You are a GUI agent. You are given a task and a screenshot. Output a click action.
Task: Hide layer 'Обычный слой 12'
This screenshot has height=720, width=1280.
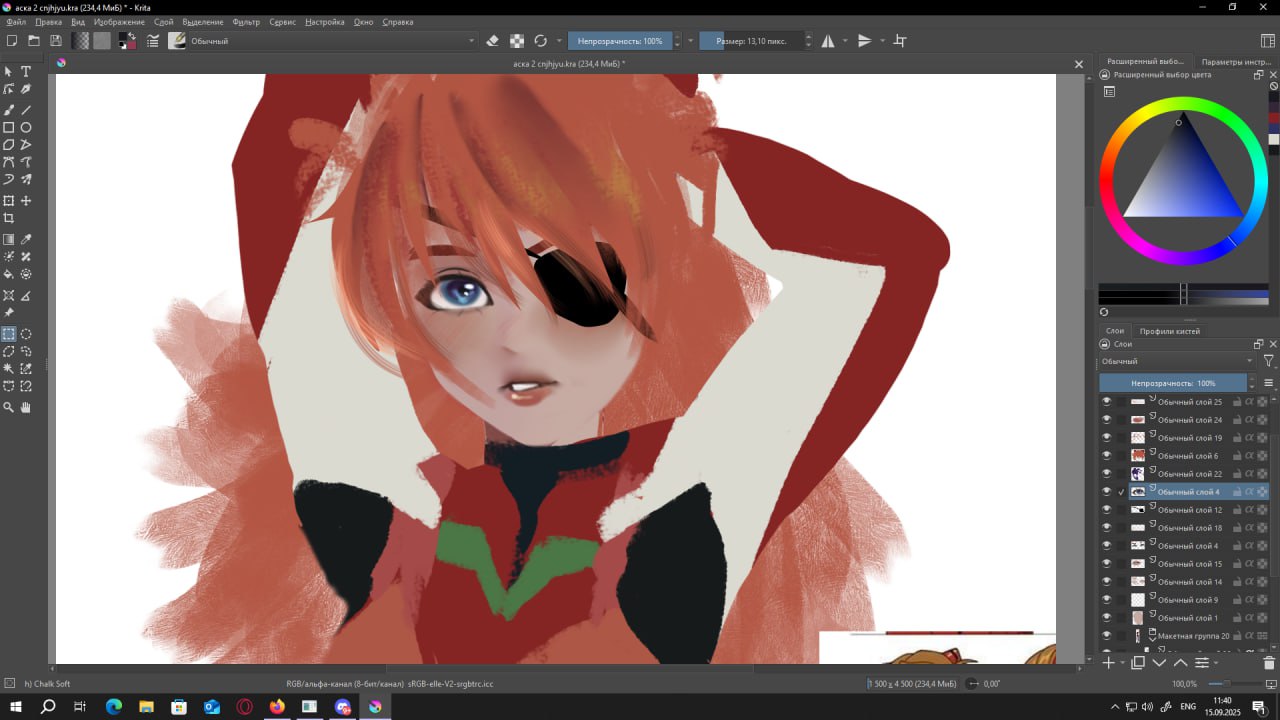click(x=1106, y=510)
